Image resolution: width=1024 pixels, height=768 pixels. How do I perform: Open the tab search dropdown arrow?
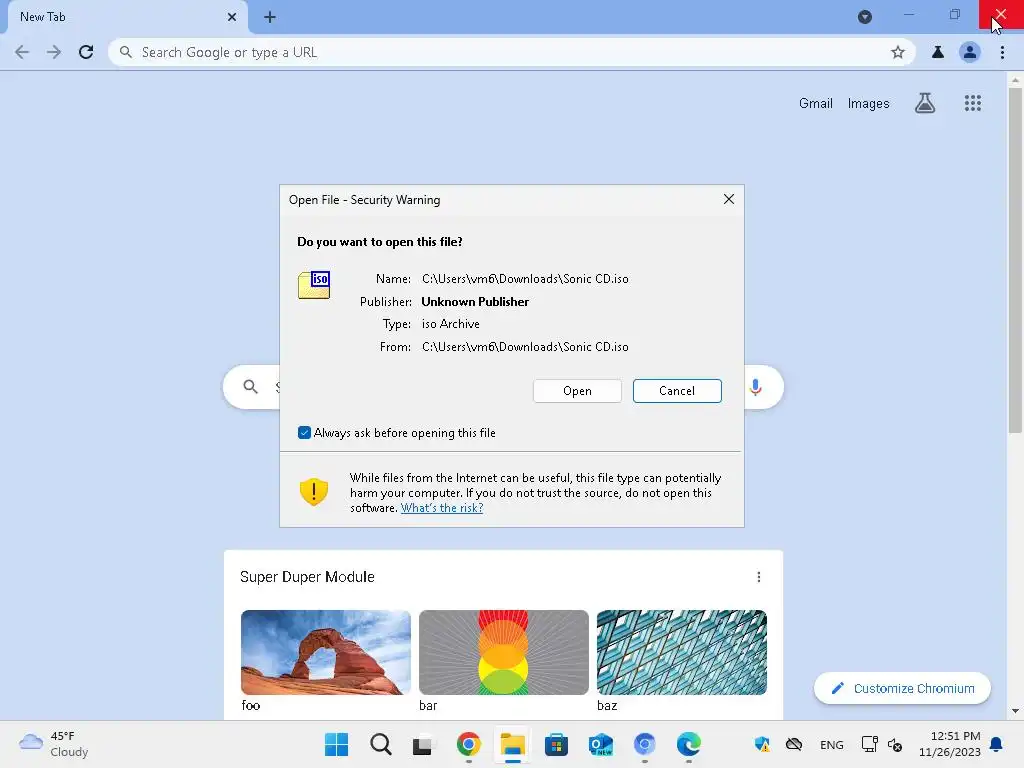tap(865, 17)
